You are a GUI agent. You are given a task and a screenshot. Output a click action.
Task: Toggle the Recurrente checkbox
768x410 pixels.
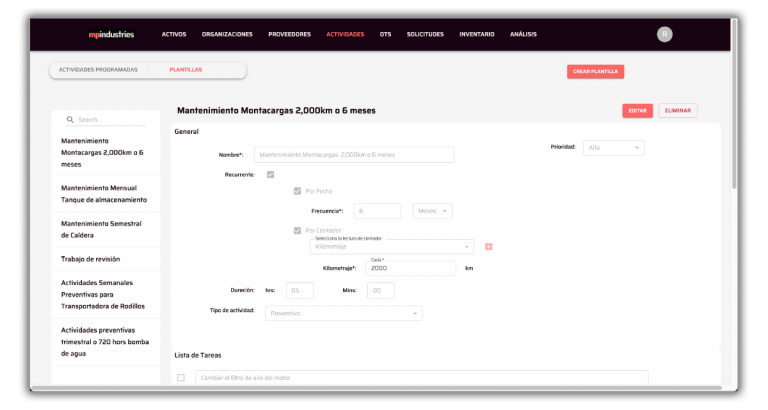tap(270, 174)
